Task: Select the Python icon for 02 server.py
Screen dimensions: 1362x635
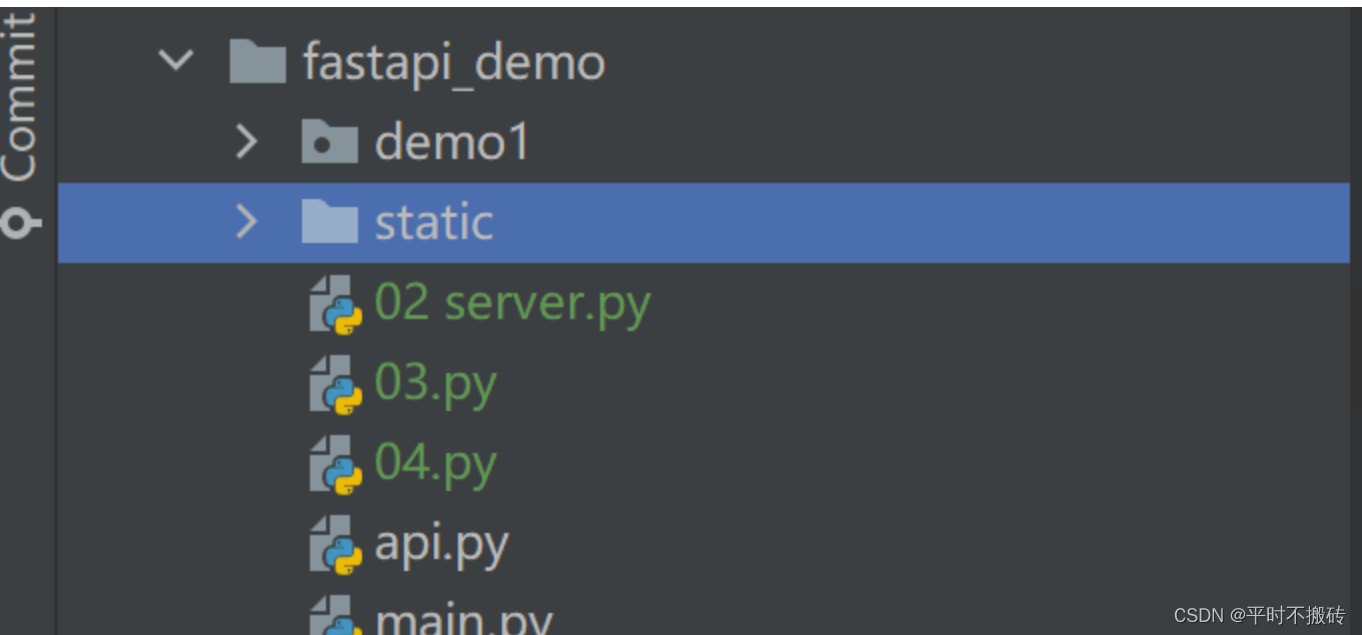Action: pos(332,302)
